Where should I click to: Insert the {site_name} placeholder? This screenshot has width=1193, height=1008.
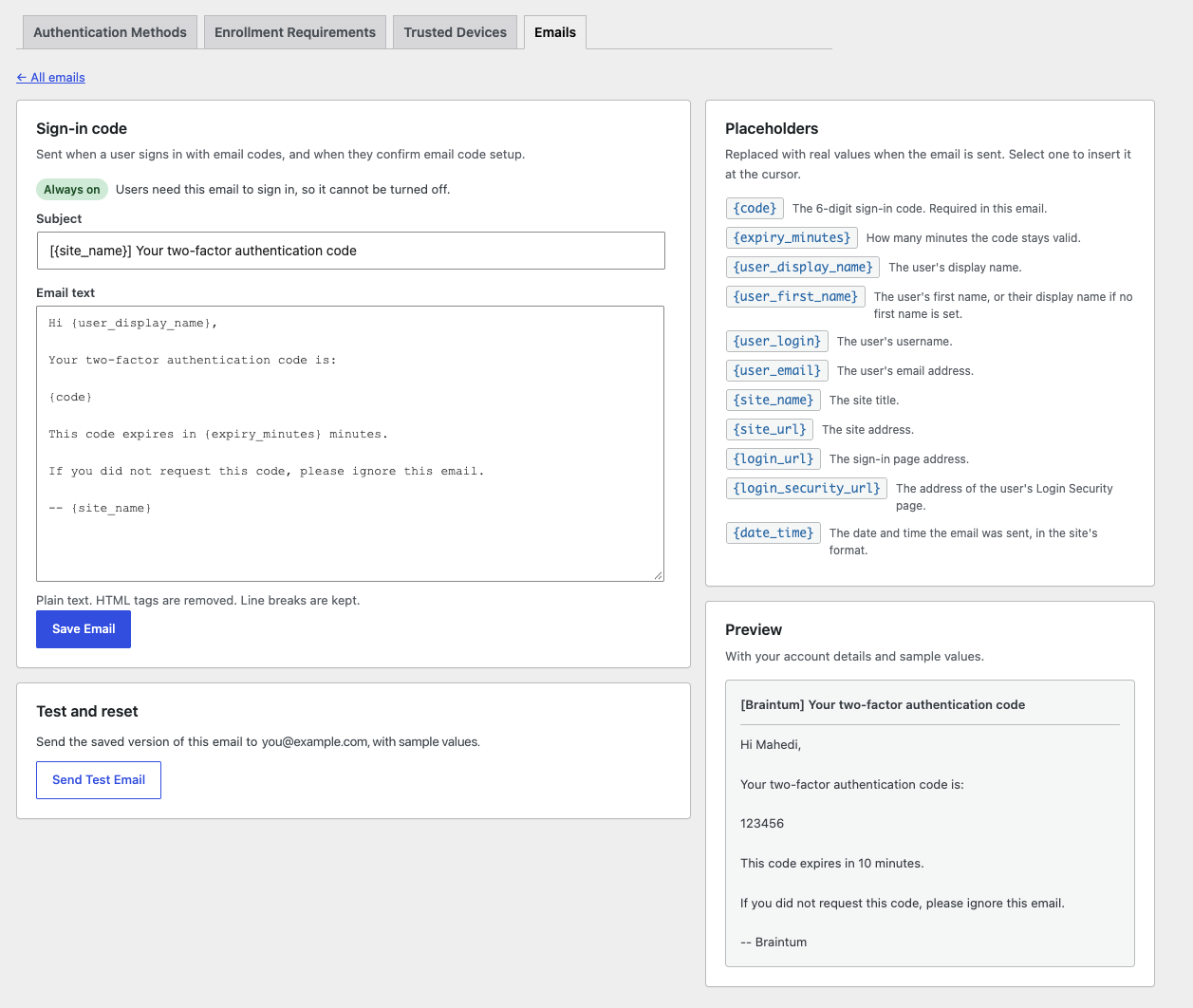tap(774, 400)
